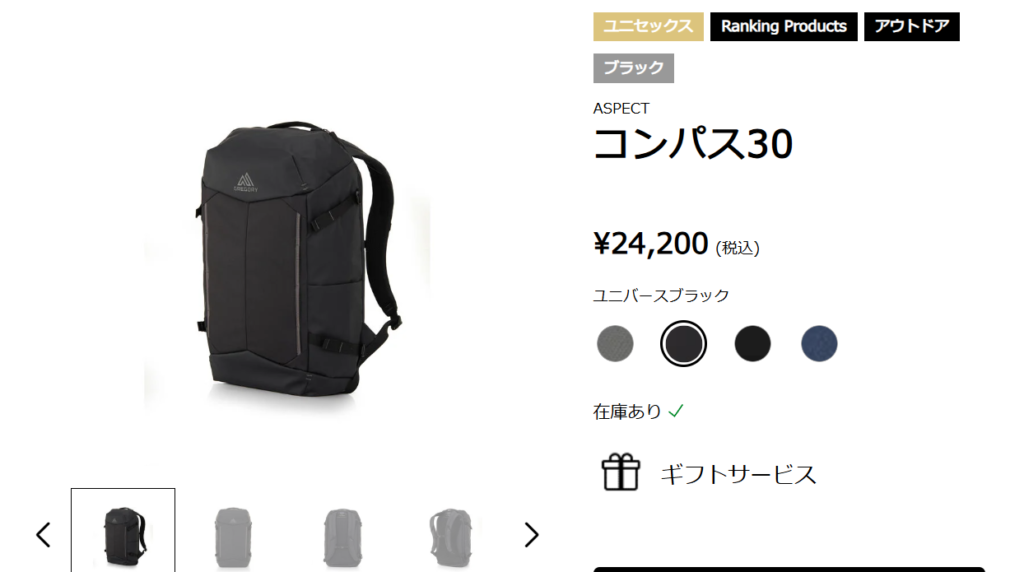Open the Ranking Products tag
The image size is (1024, 572).
784,27
